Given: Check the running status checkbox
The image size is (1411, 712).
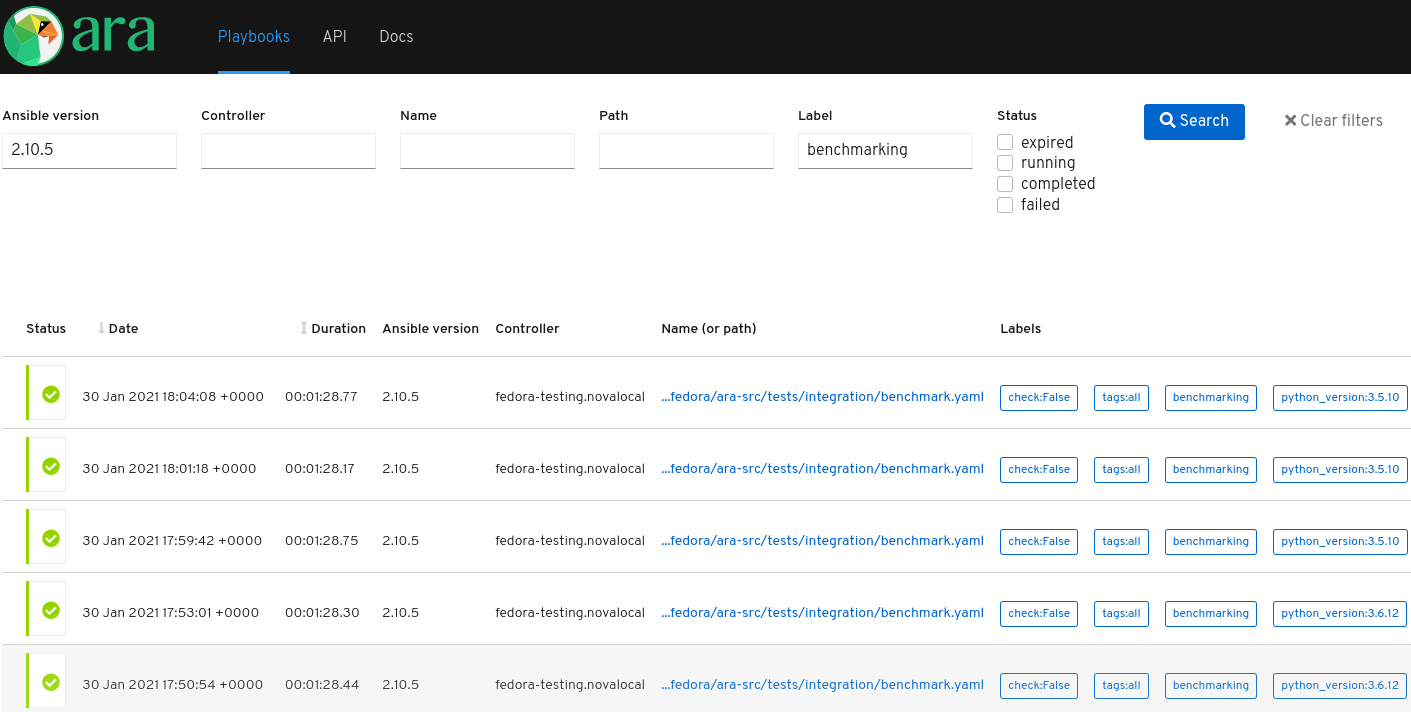Looking at the screenshot, I should [x=1004, y=162].
